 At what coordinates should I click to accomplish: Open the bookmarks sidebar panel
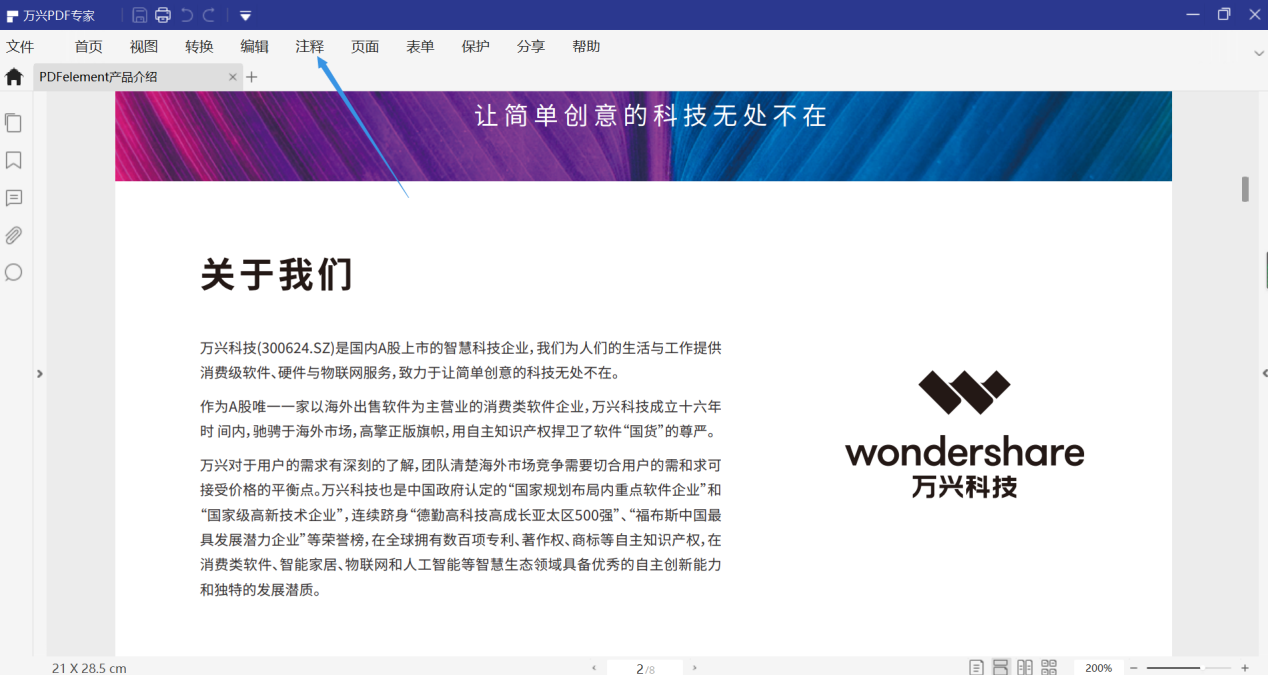13,160
